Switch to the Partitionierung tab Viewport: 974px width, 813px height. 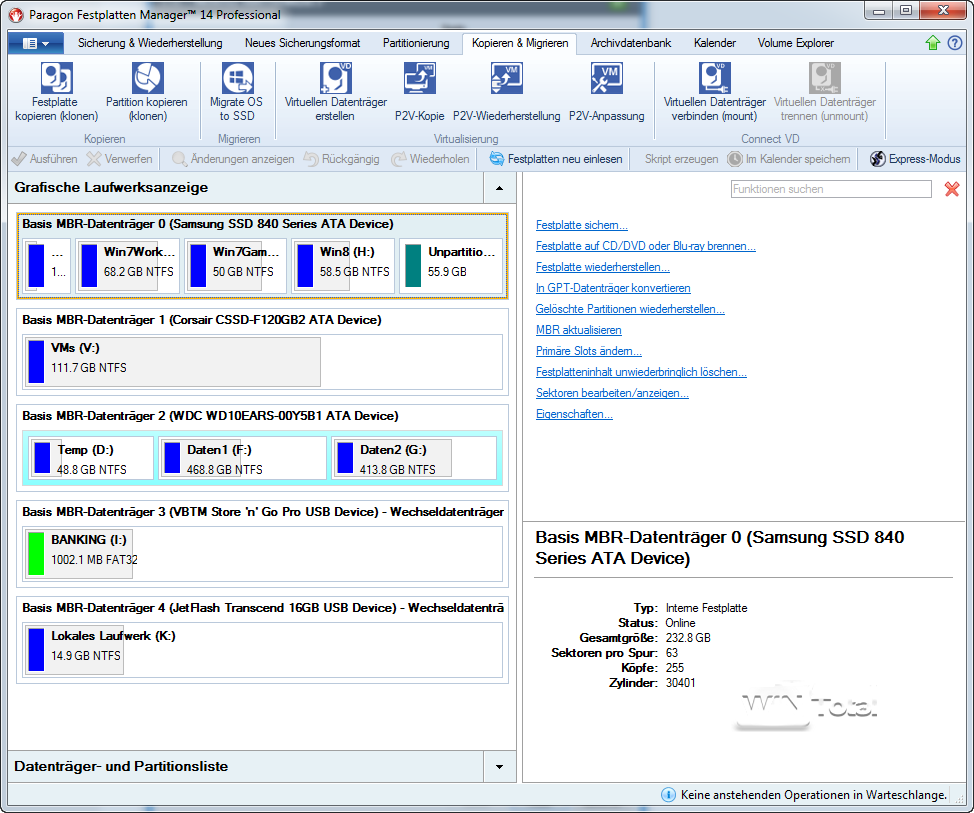(x=416, y=43)
